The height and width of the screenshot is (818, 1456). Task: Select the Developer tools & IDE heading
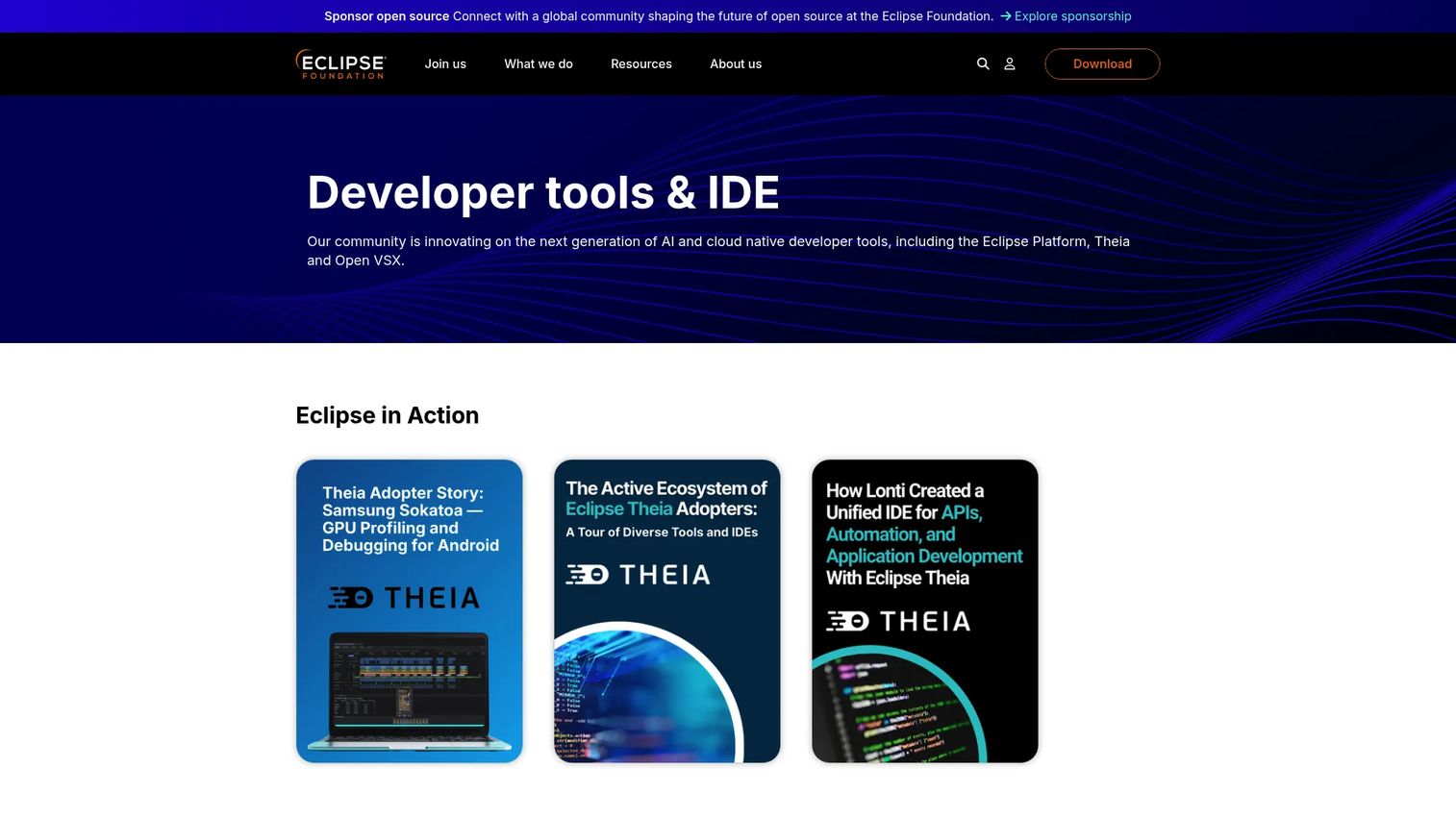[543, 192]
